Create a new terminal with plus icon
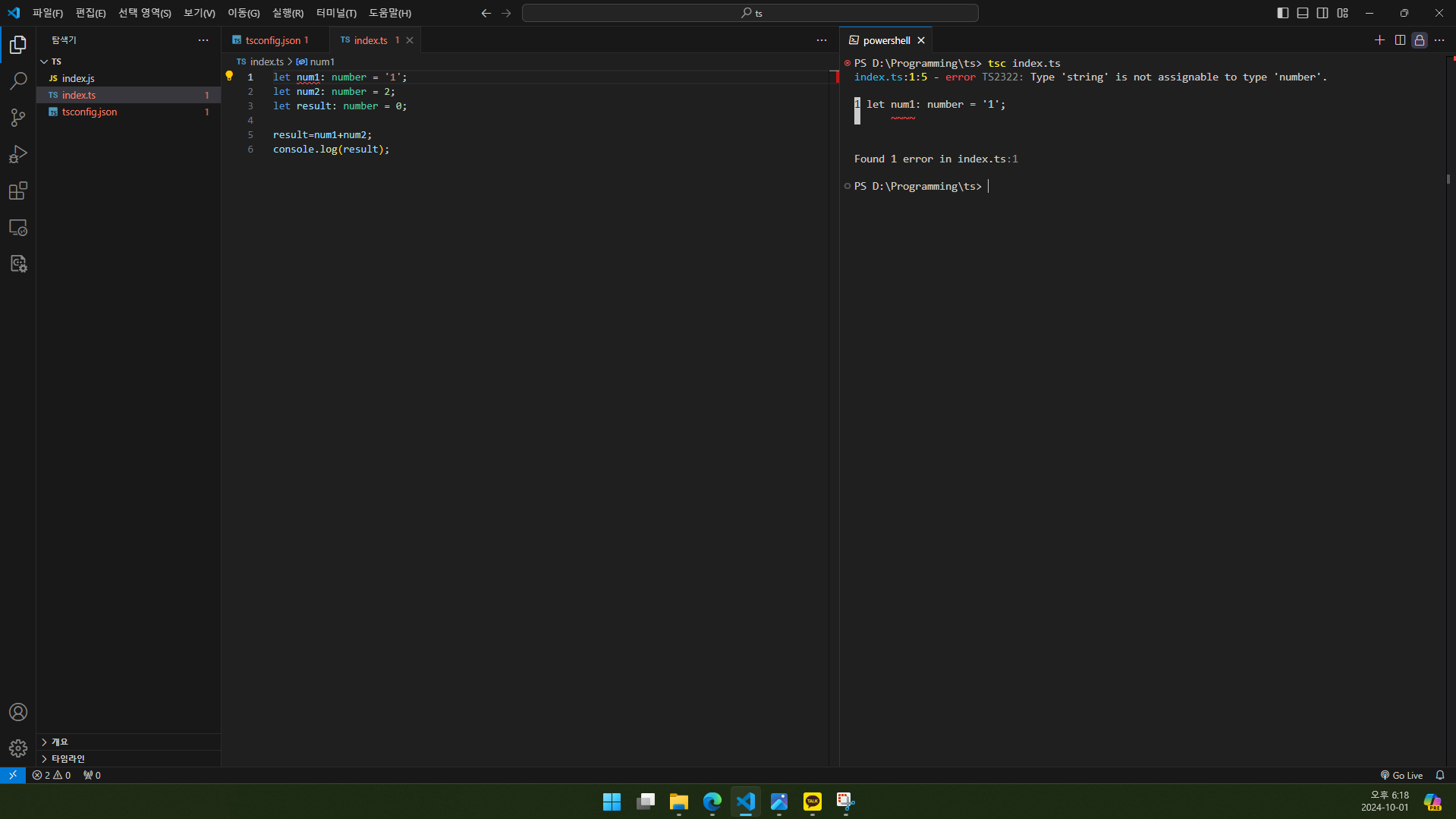 point(1379,40)
